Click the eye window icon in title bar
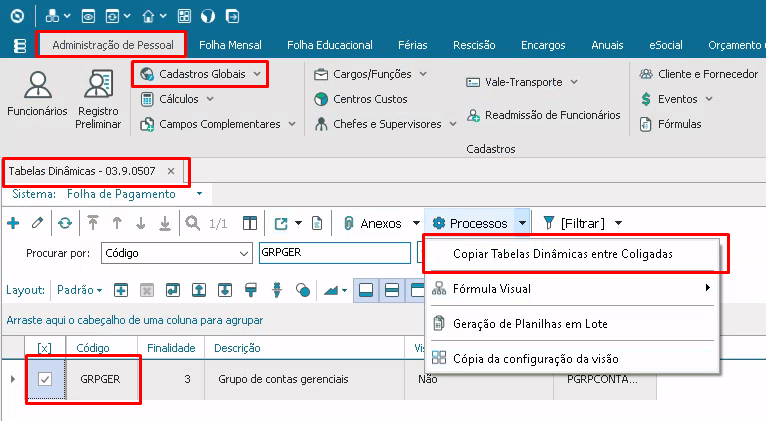The height and width of the screenshot is (421, 766). pos(88,17)
